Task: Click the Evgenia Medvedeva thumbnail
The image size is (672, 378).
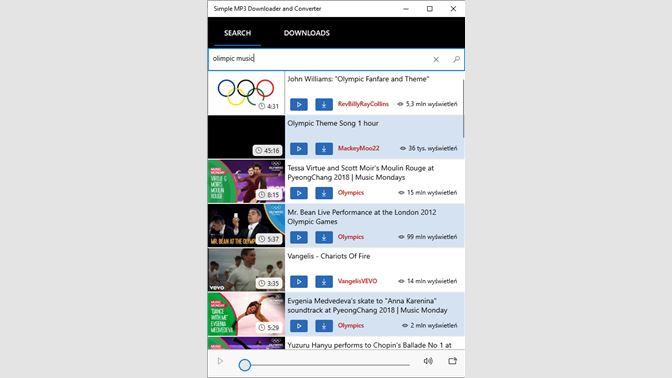Action: click(246, 314)
